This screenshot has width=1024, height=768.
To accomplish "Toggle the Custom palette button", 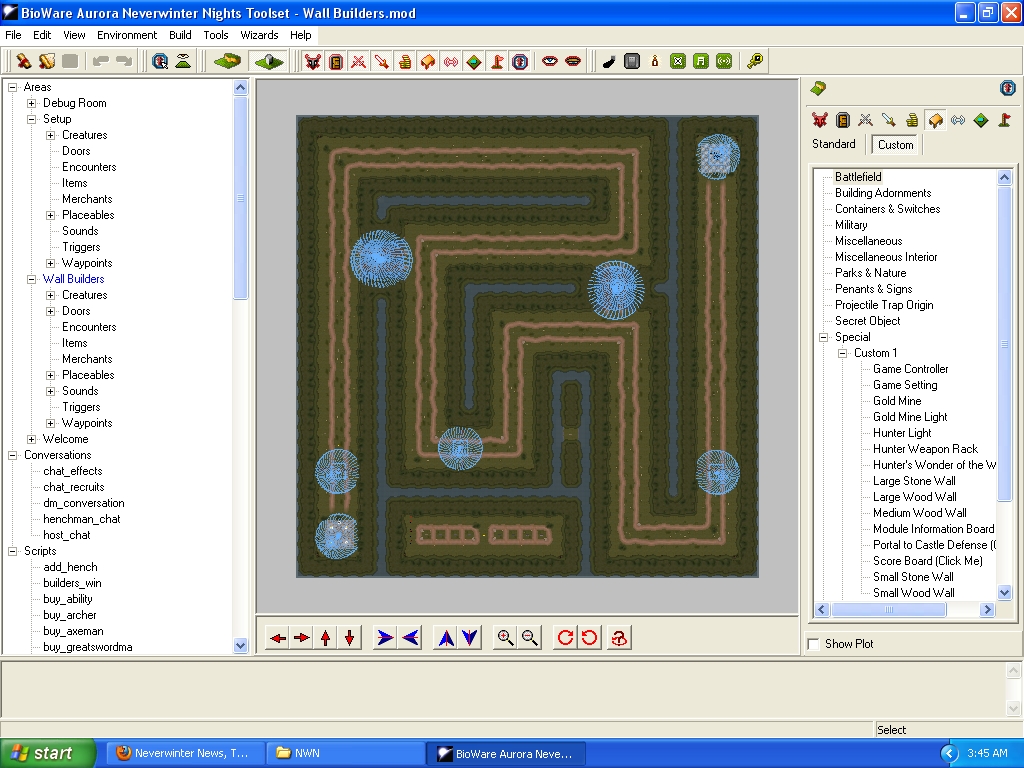I will coord(895,144).
